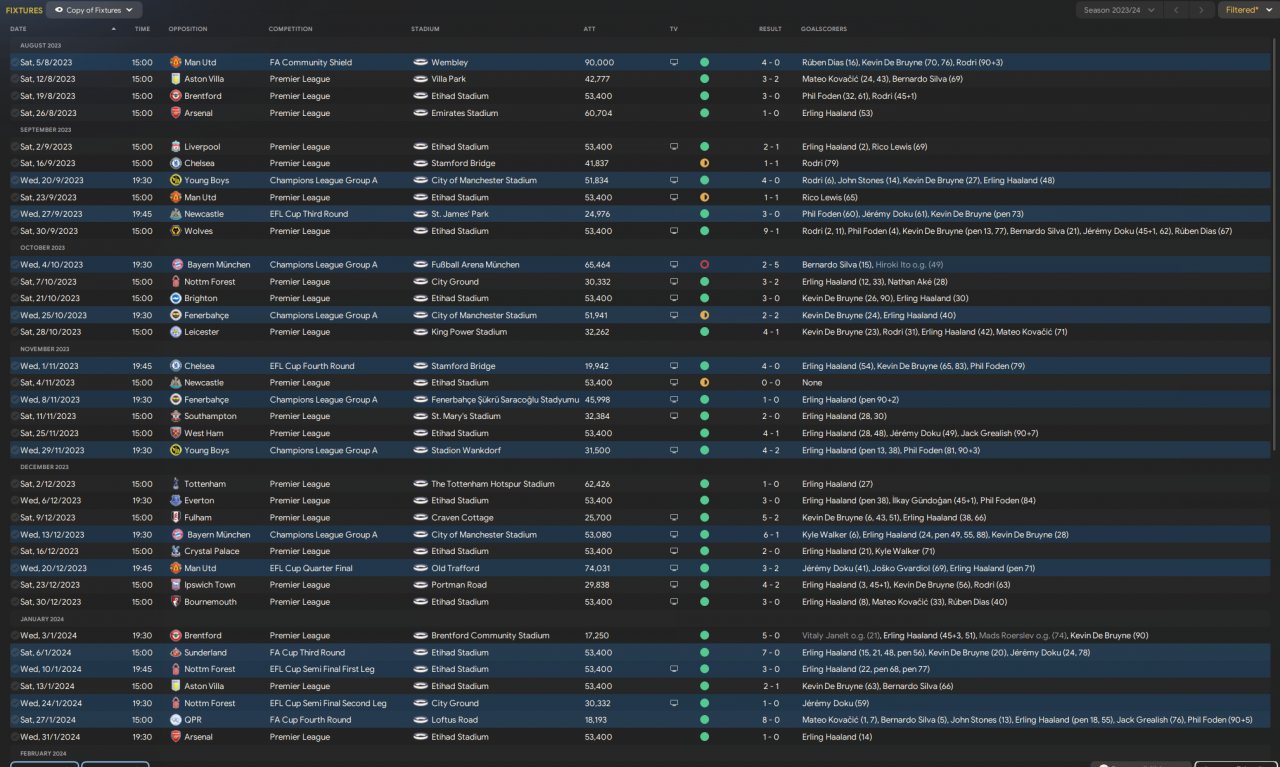Select the row circle for Wed, 27/9/2023

[15, 214]
